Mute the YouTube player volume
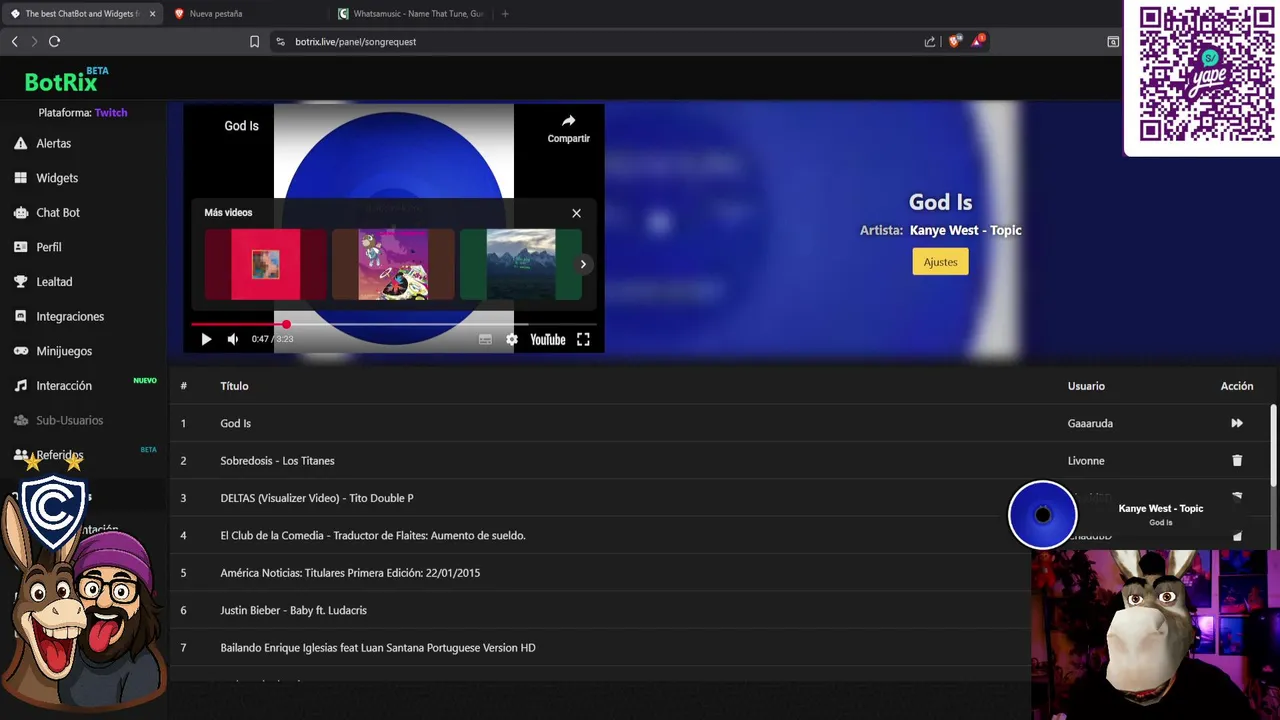Screen dimensions: 1280x720 pyautogui.click(x=233, y=339)
